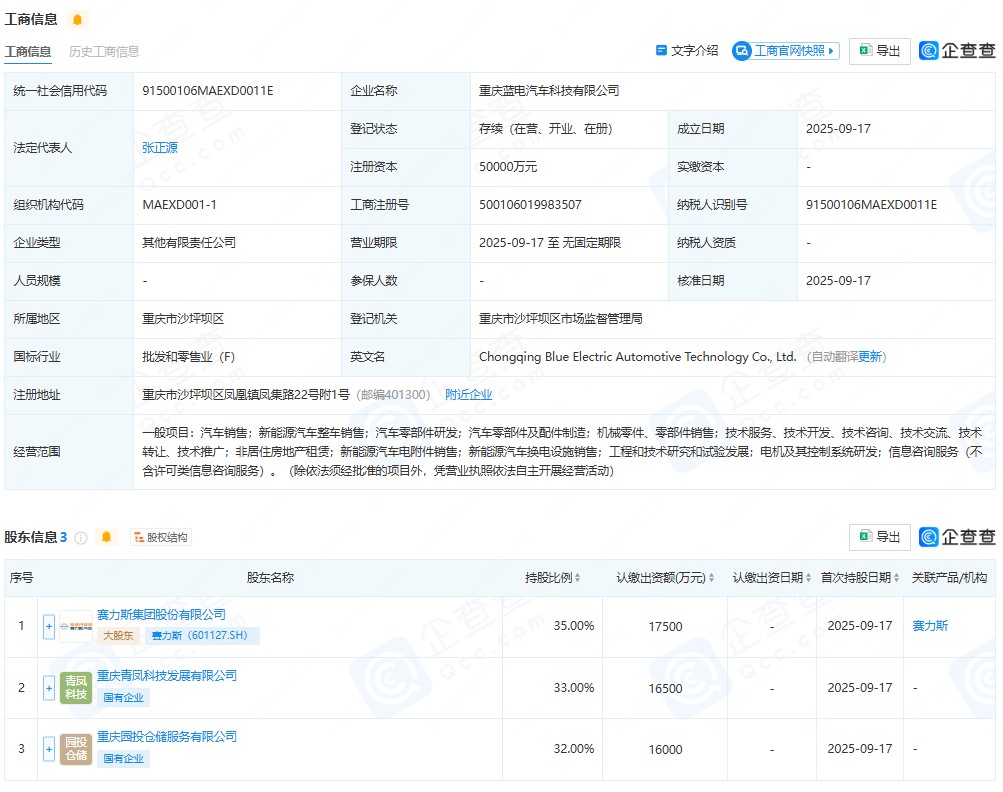The width and height of the screenshot is (1003, 792).
Task: Click the 园投仓储 tan logo
Action: (x=75, y=749)
